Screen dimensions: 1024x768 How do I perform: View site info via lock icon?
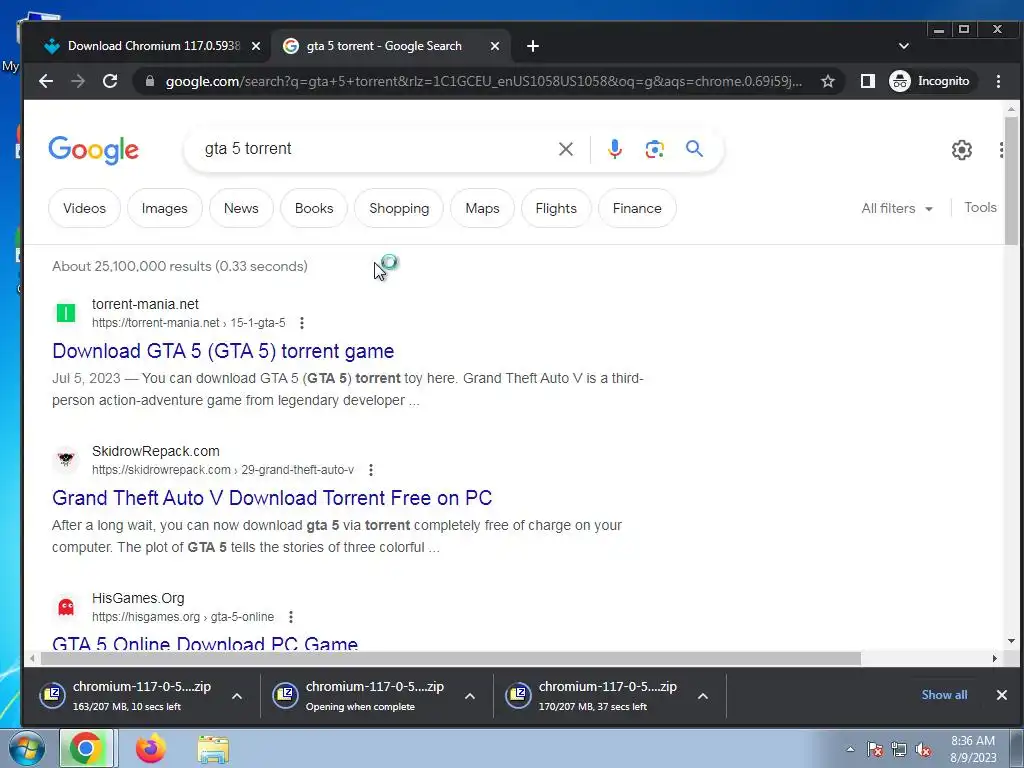pyautogui.click(x=150, y=81)
